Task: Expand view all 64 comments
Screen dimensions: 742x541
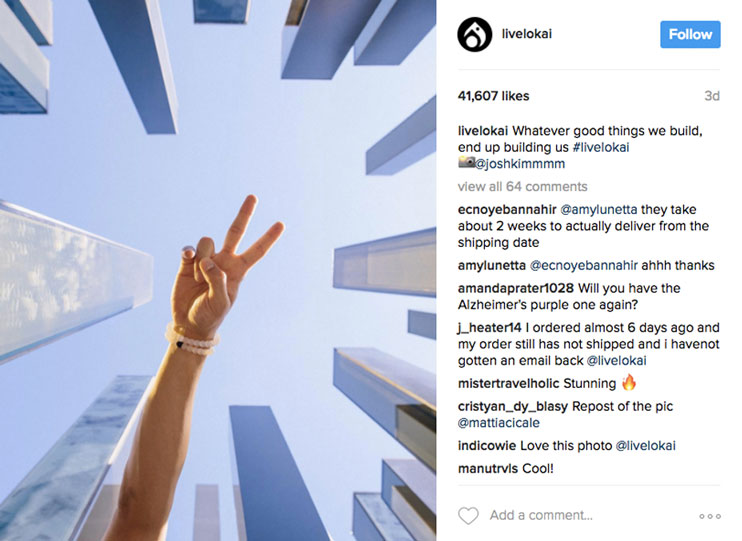Action: pos(522,186)
